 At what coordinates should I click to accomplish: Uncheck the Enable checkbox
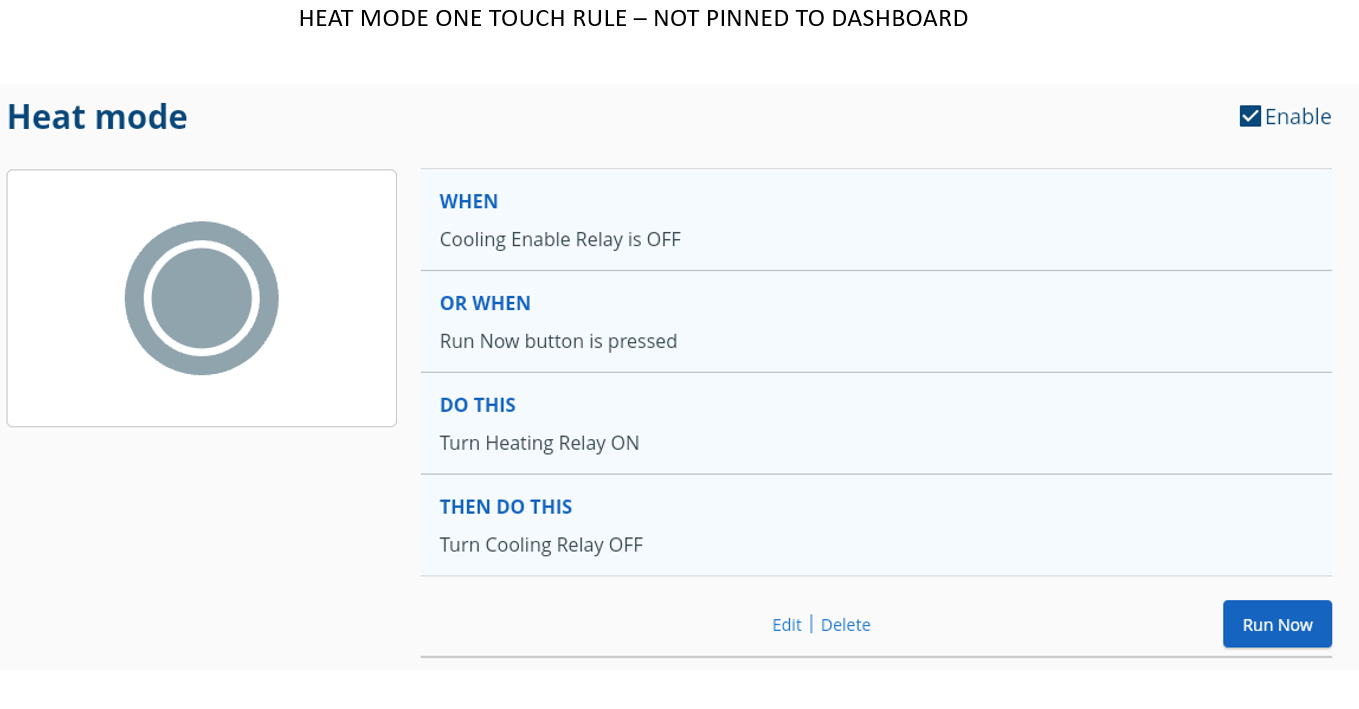[x=1250, y=117]
